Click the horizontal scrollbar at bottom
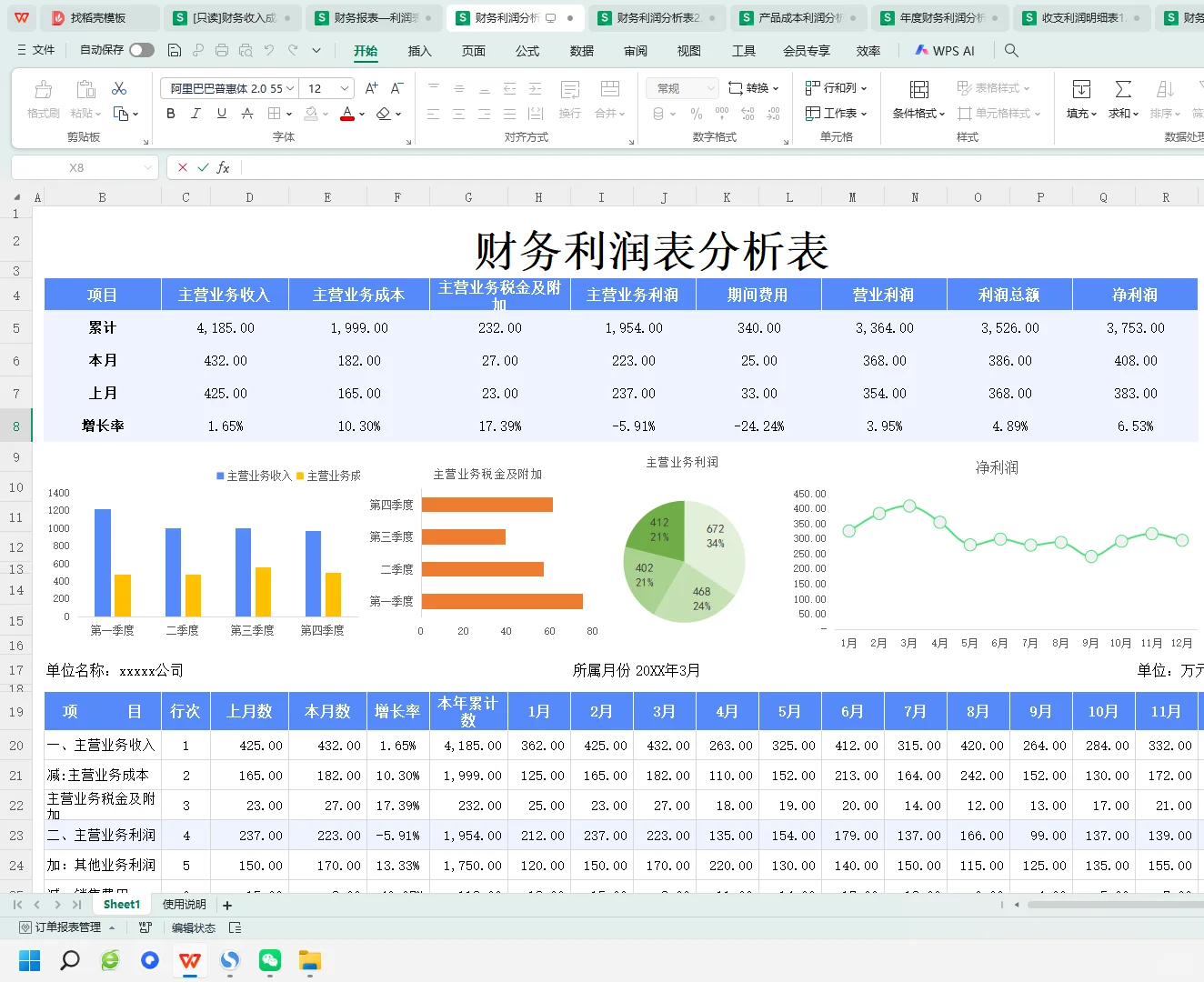The width and height of the screenshot is (1204, 982). coord(1115,905)
